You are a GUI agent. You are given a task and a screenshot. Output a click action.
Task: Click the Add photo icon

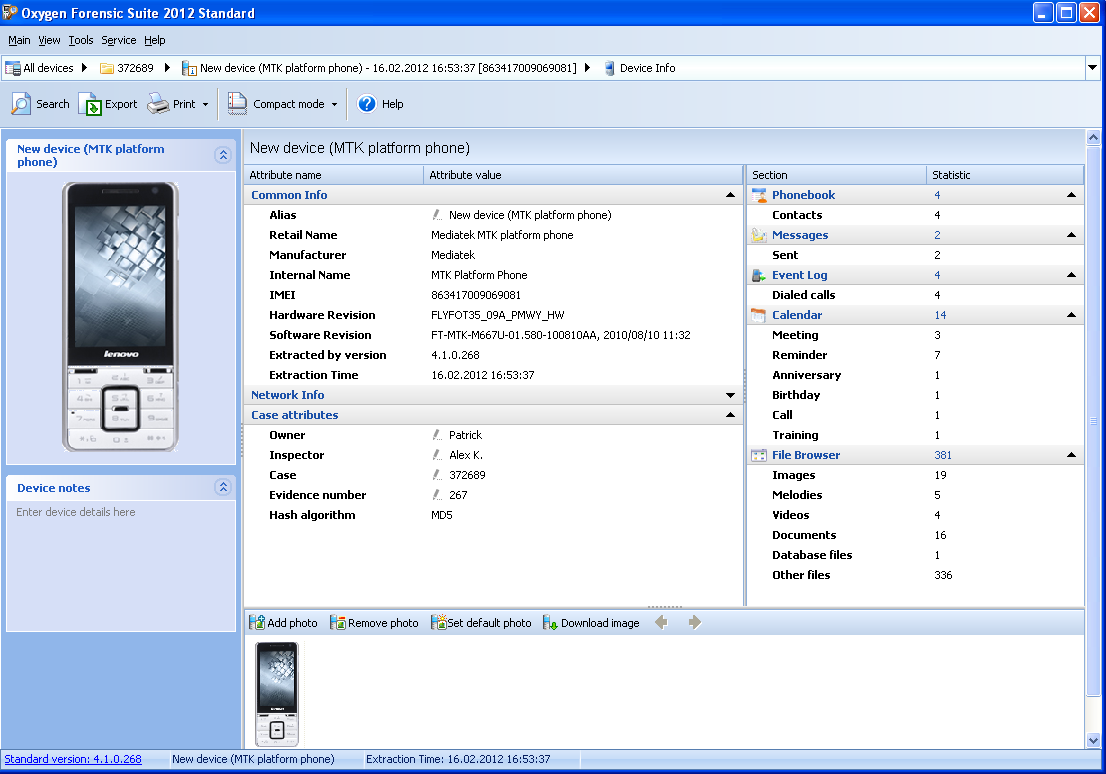point(257,622)
